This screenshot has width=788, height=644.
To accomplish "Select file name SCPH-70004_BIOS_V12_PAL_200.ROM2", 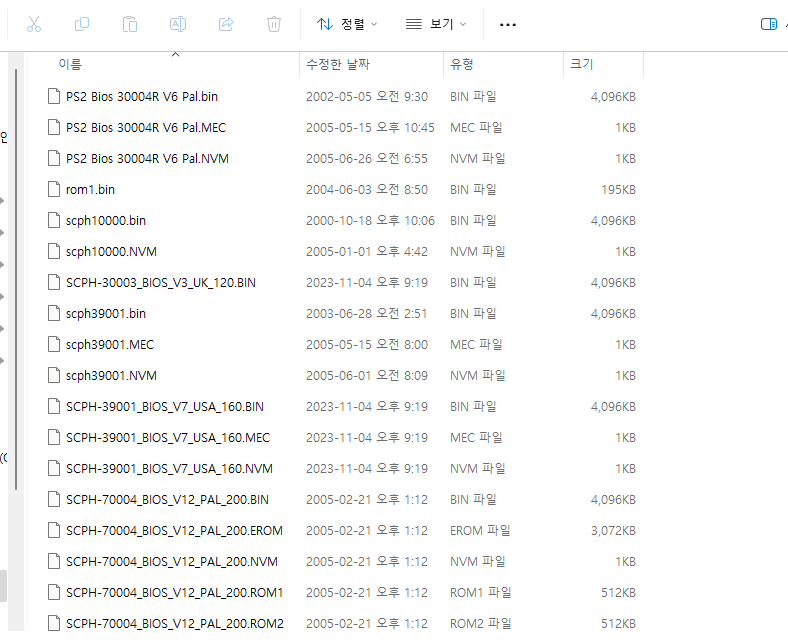I will tap(175, 623).
